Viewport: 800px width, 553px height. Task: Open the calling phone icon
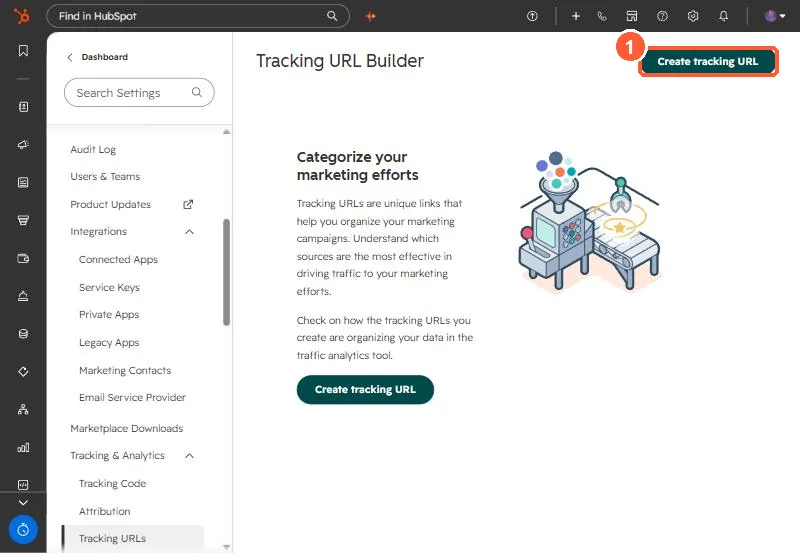pyautogui.click(x=602, y=16)
